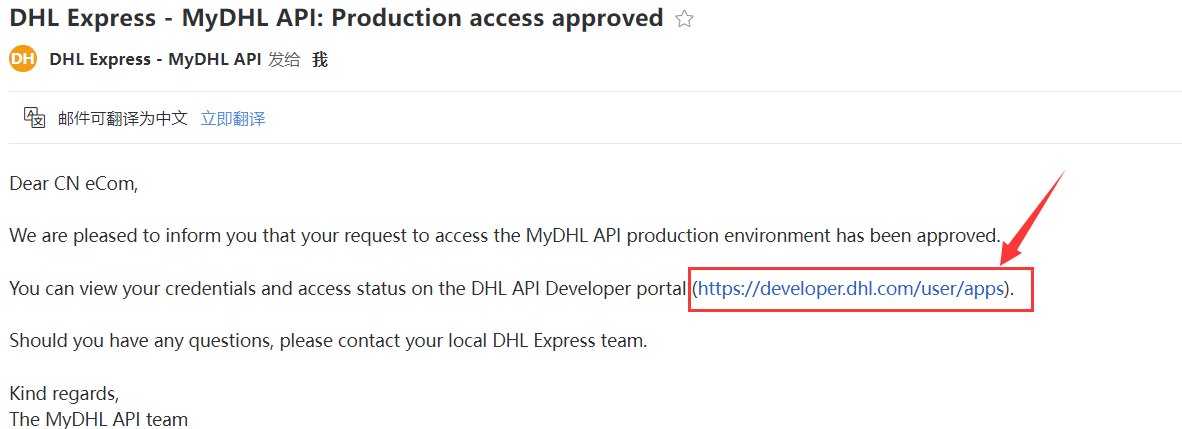Click the Kind regards closing line
This screenshot has height=429, width=1182.
click(64, 394)
